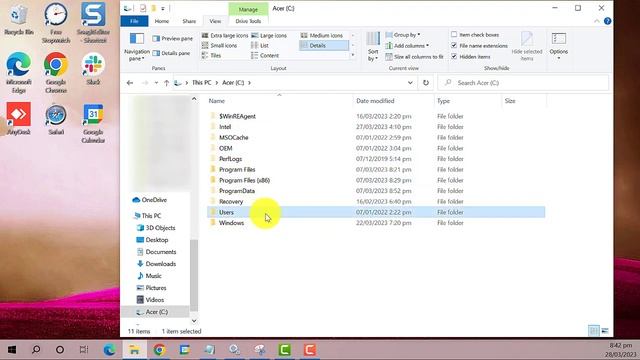Toggle Hidden items checkbox

454,57
